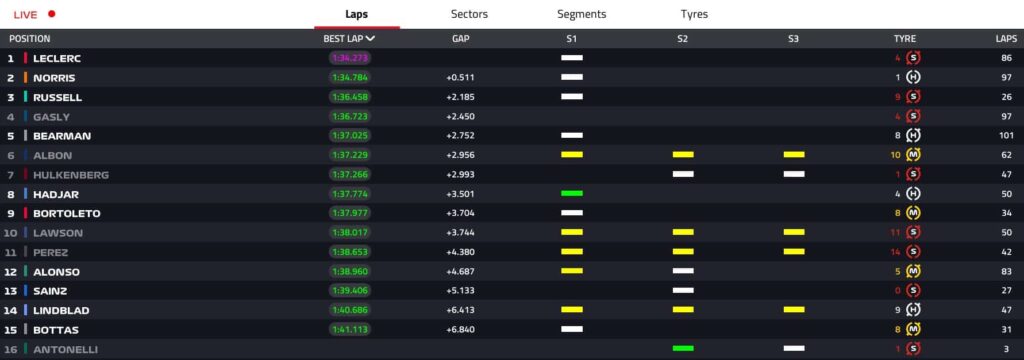This screenshot has width=1024, height=360.
Task: Click Perez's soft tyre icon
Action: (914, 252)
